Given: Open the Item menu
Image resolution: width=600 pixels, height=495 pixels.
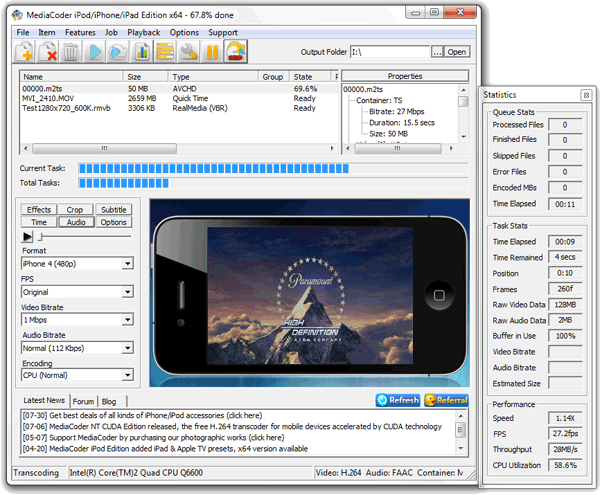Looking at the screenshot, I should coord(47,33).
